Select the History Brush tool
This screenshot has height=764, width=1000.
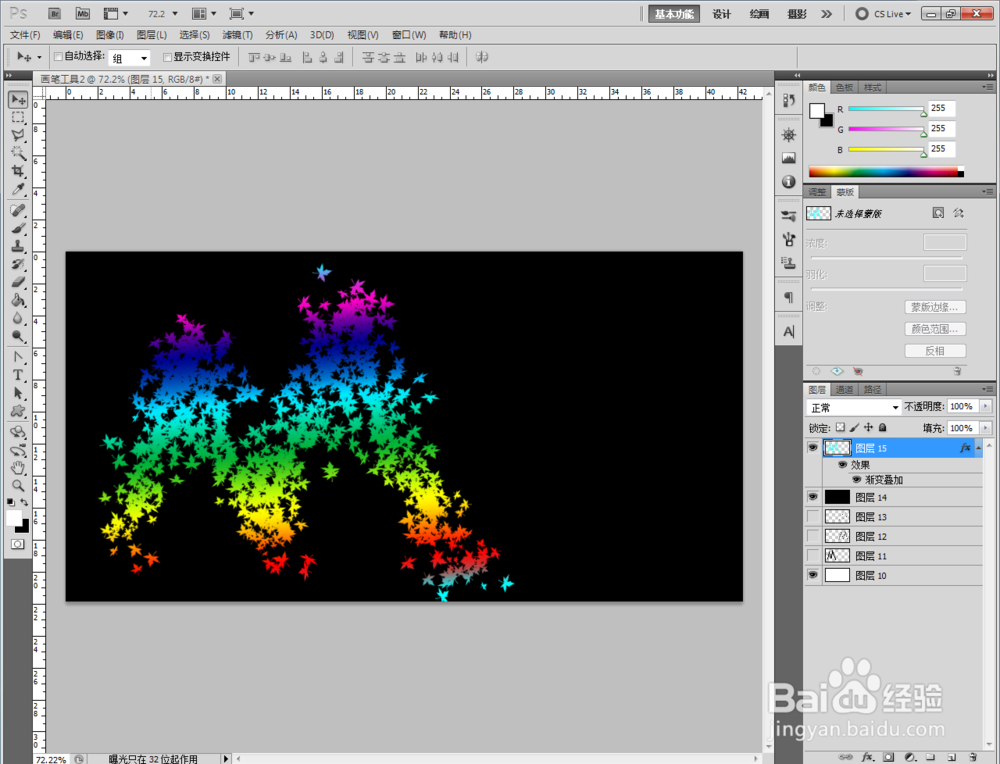coord(18,264)
